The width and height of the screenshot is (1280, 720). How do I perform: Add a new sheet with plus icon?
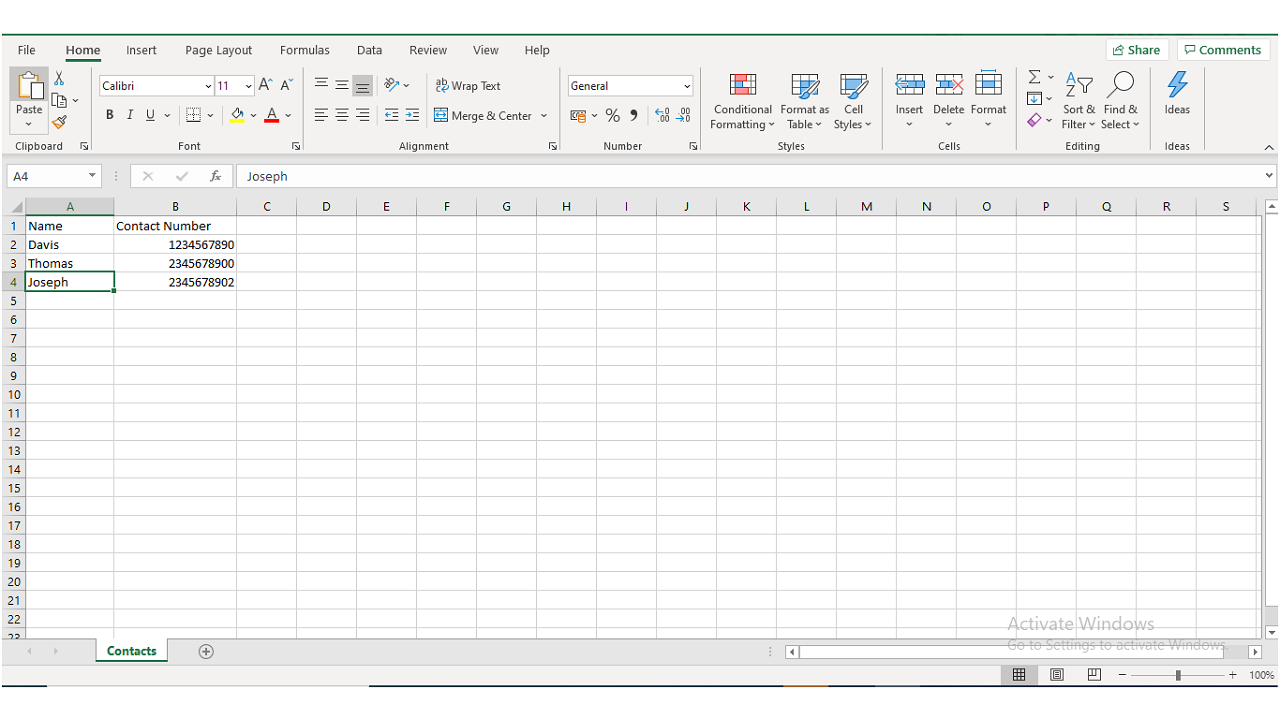coord(206,651)
